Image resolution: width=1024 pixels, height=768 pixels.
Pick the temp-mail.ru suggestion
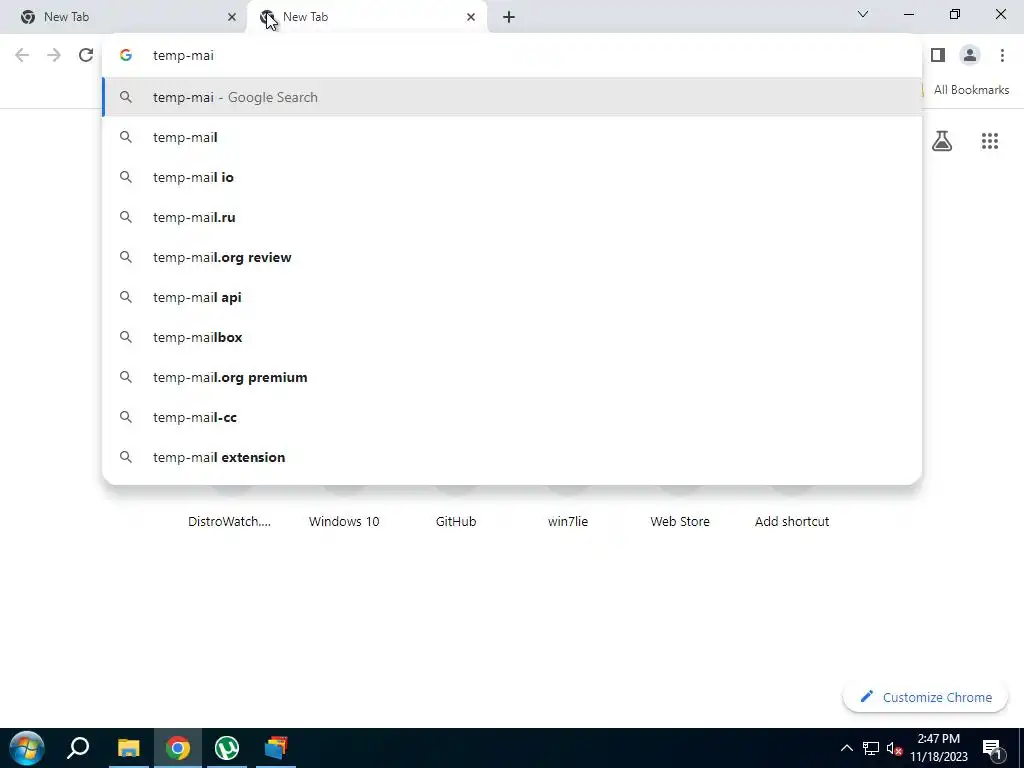[512, 217]
